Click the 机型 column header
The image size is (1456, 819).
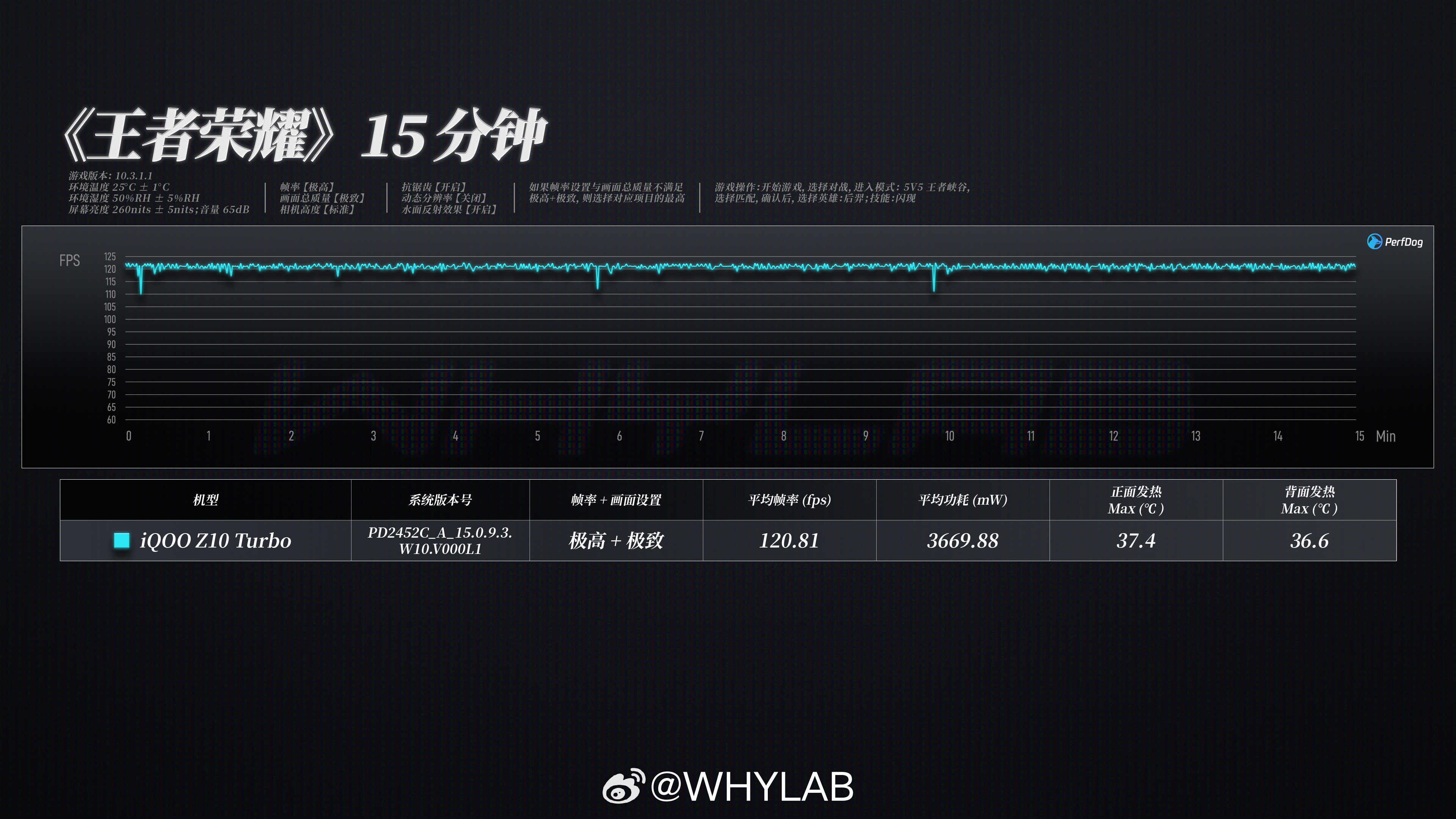point(206,500)
